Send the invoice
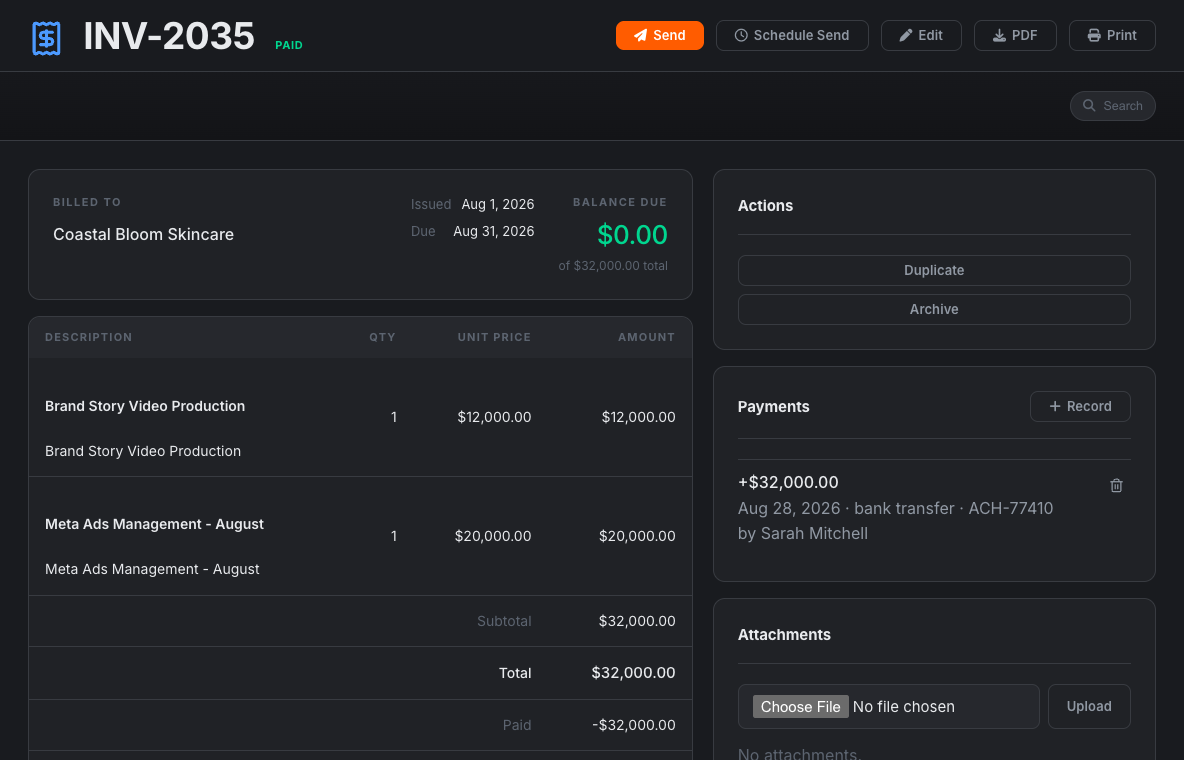This screenshot has height=760, width=1184. (659, 36)
